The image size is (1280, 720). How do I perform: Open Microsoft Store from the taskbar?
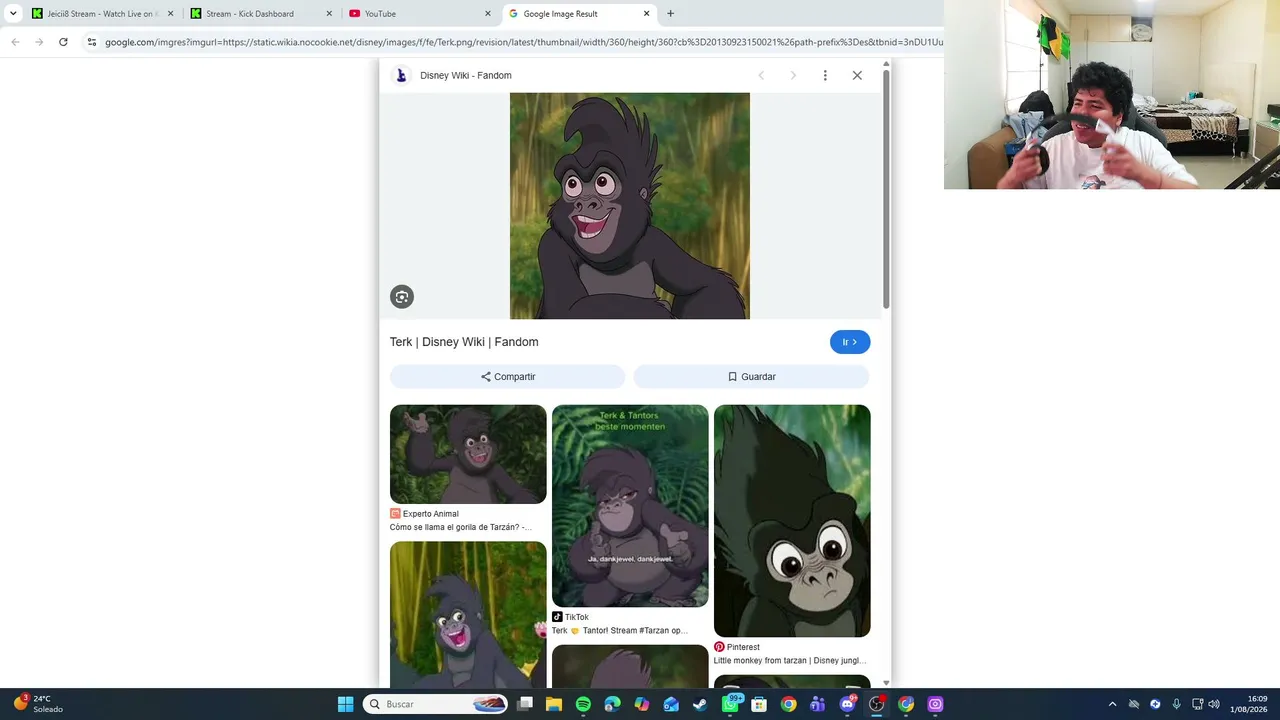point(759,704)
